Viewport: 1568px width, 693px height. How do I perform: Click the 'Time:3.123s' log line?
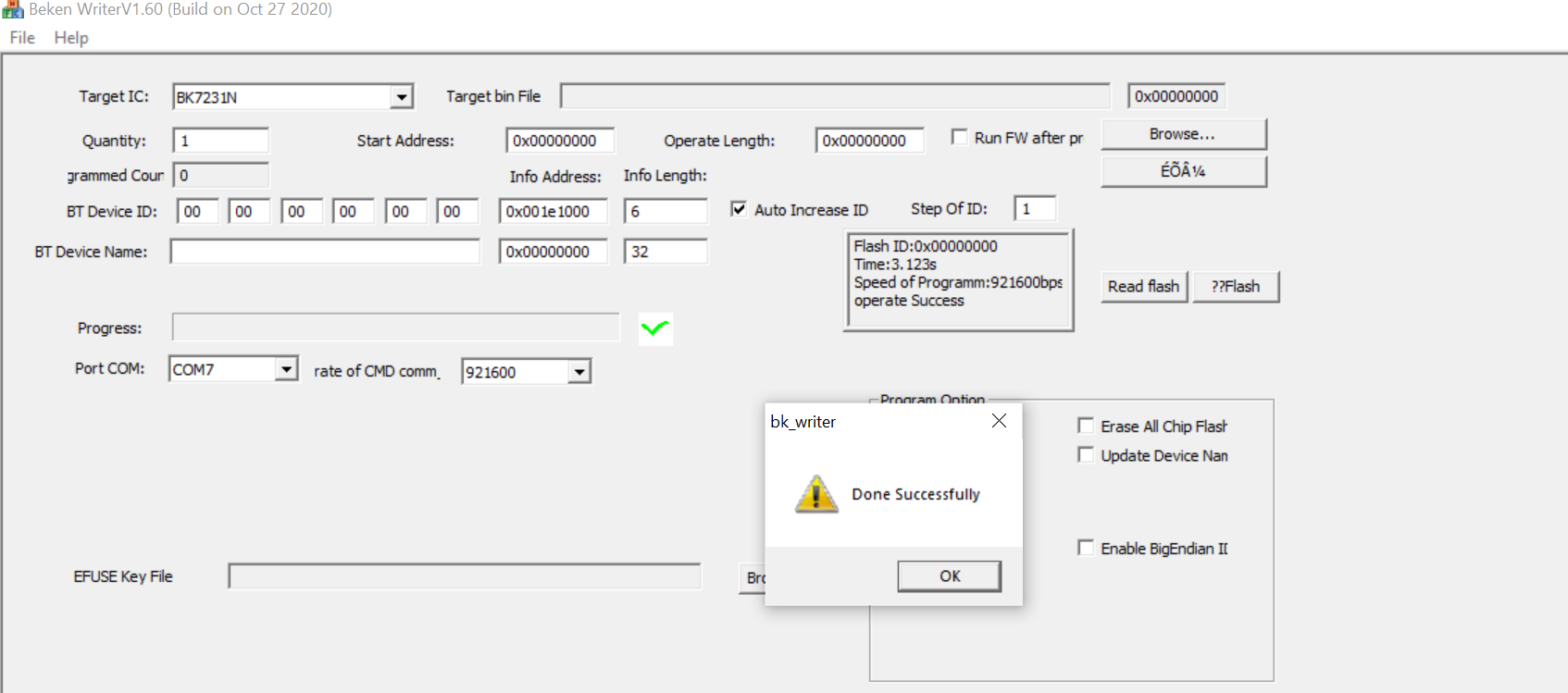[x=895, y=265]
